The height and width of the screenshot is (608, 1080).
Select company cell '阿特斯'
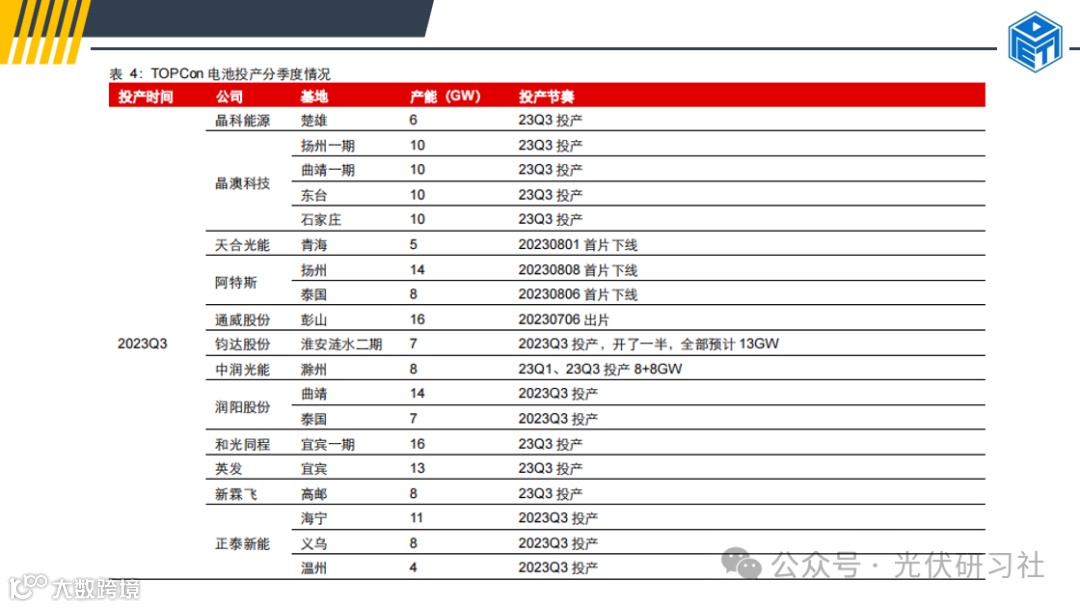point(236,282)
